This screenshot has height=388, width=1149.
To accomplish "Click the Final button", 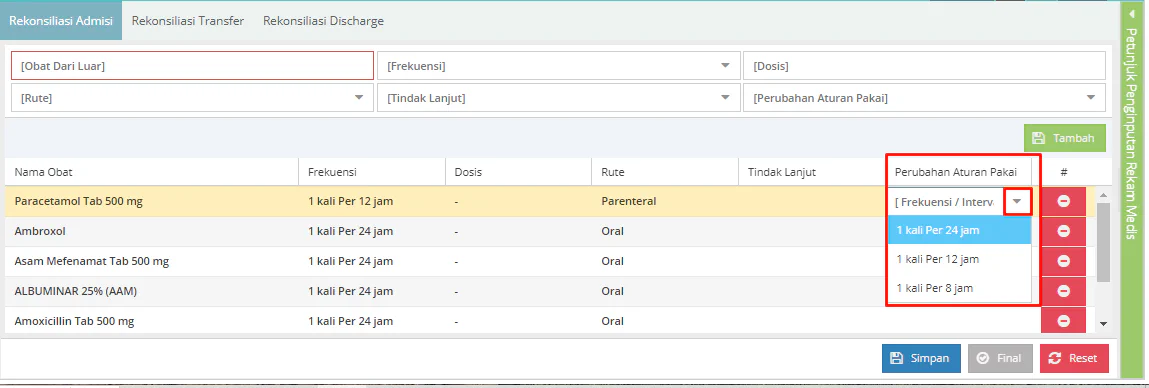I will (1000, 359).
